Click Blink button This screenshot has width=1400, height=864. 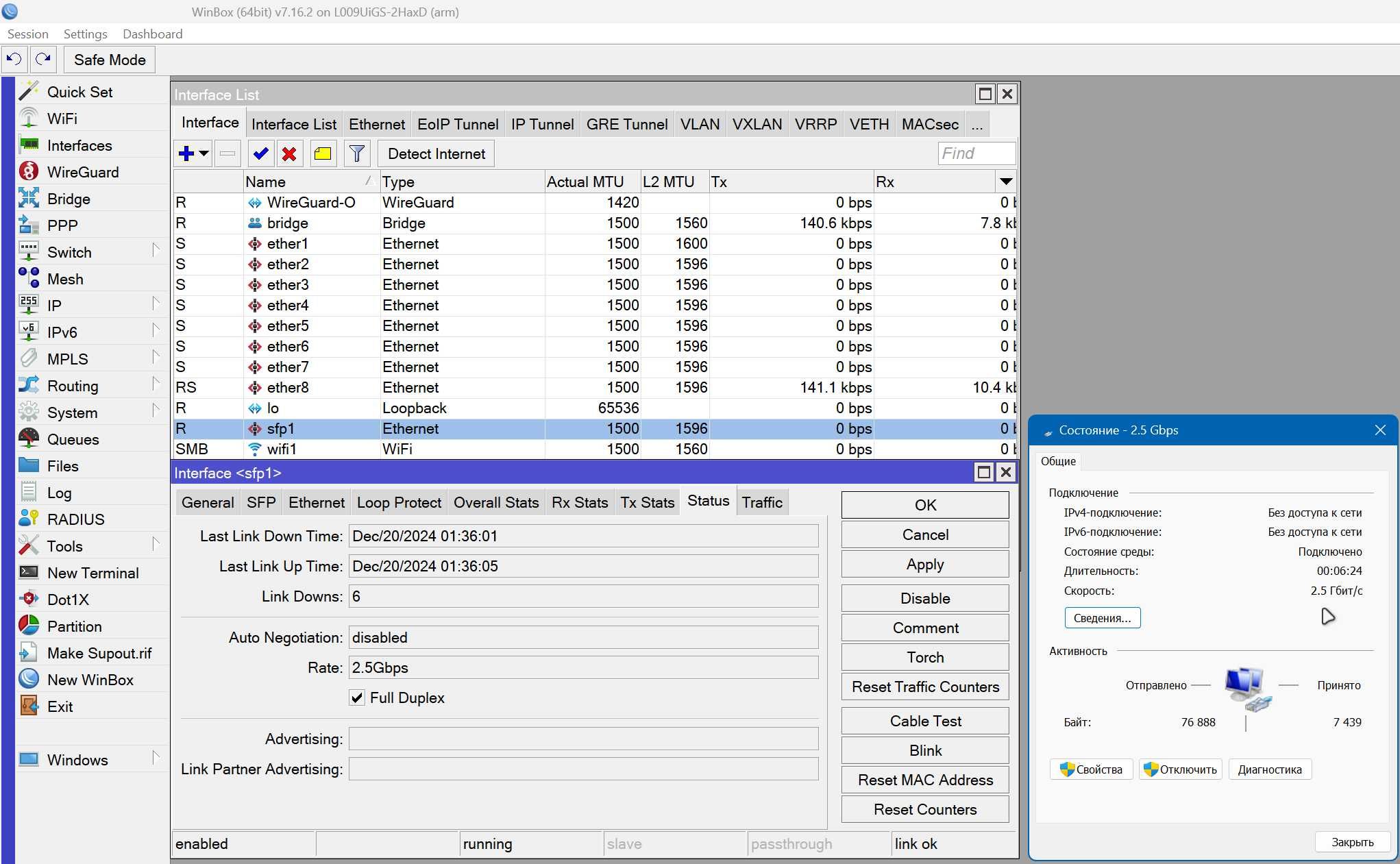tap(925, 750)
